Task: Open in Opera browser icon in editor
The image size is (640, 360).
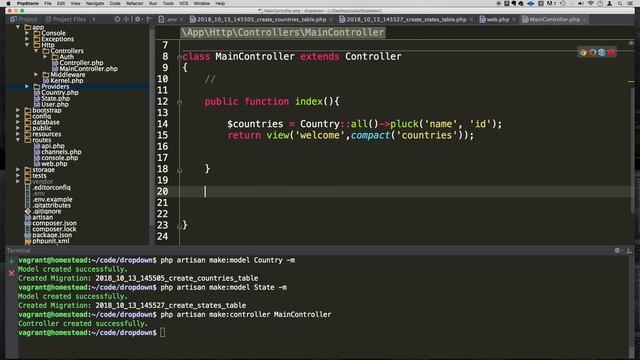Action: [611, 52]
